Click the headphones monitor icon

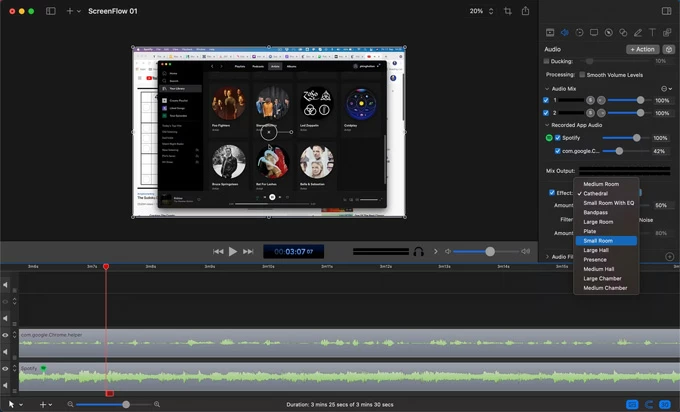(419, 252)
